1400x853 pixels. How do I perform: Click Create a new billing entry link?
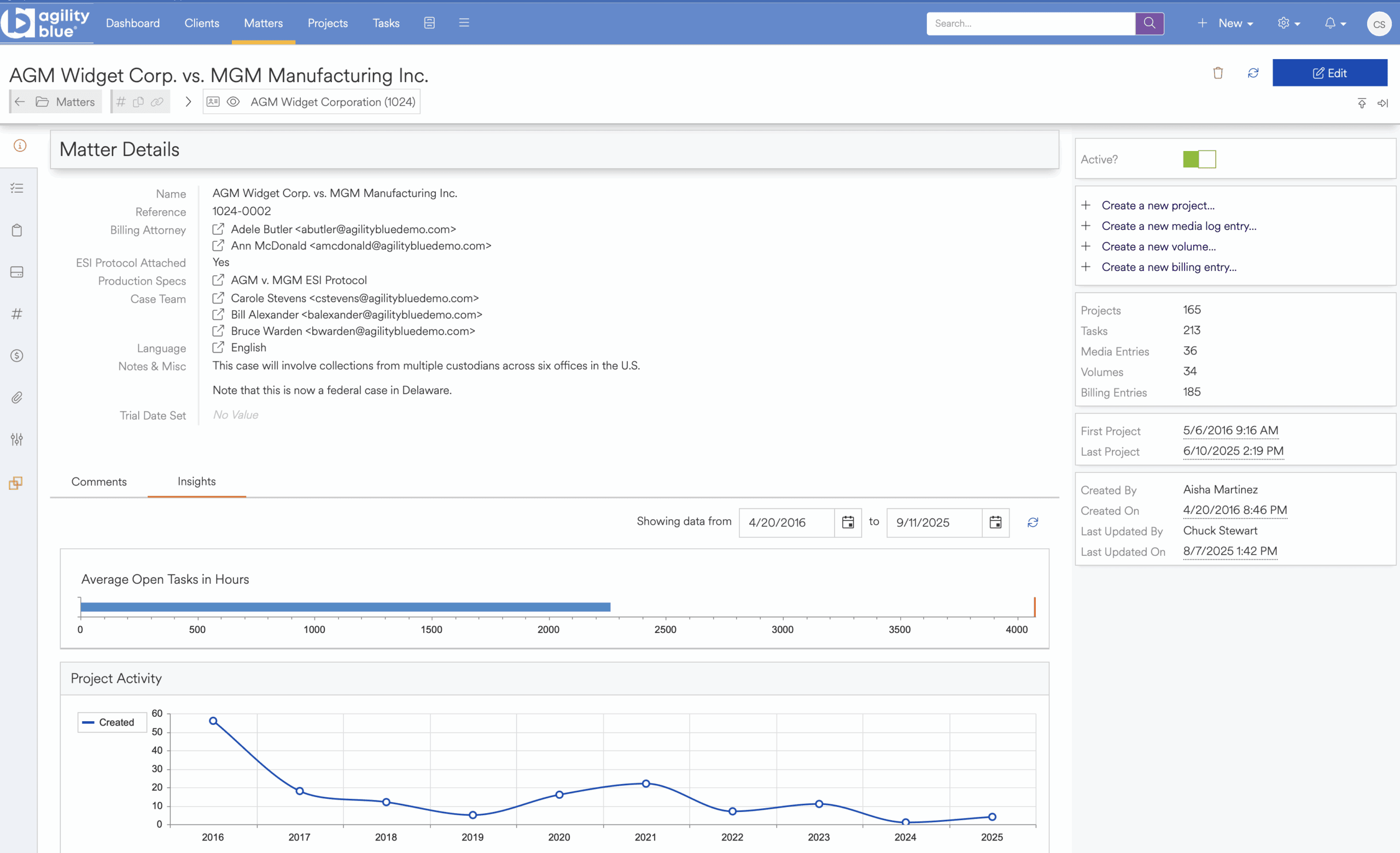coord(1168,267)
